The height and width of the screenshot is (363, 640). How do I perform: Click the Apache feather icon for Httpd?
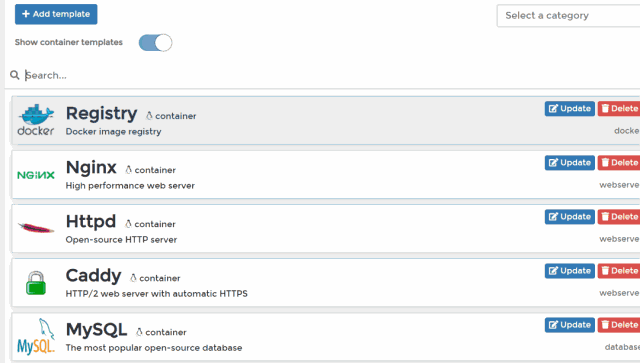click(x=36, y=228)
